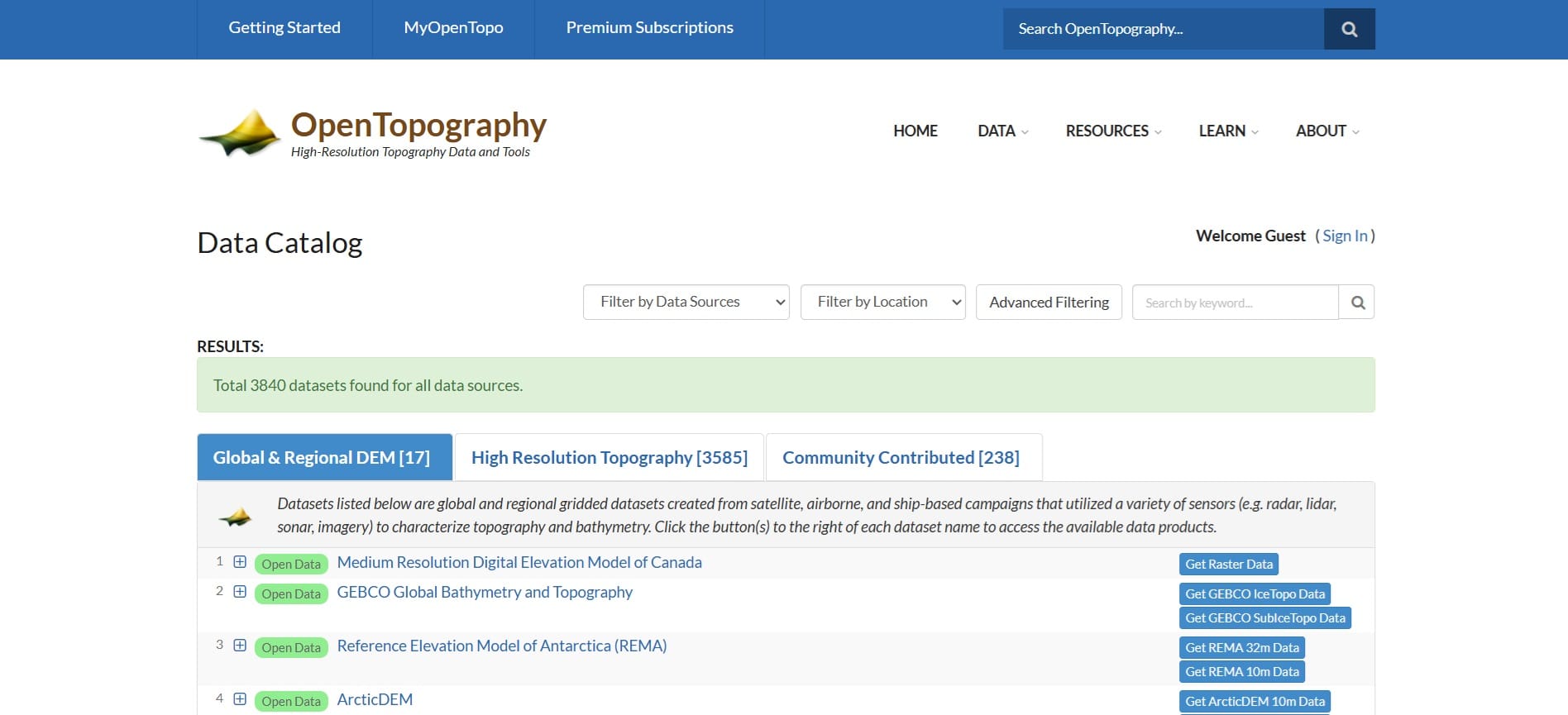
Task: Click Get ArcticDEM 10m Data button
Action: [1255, 701]
